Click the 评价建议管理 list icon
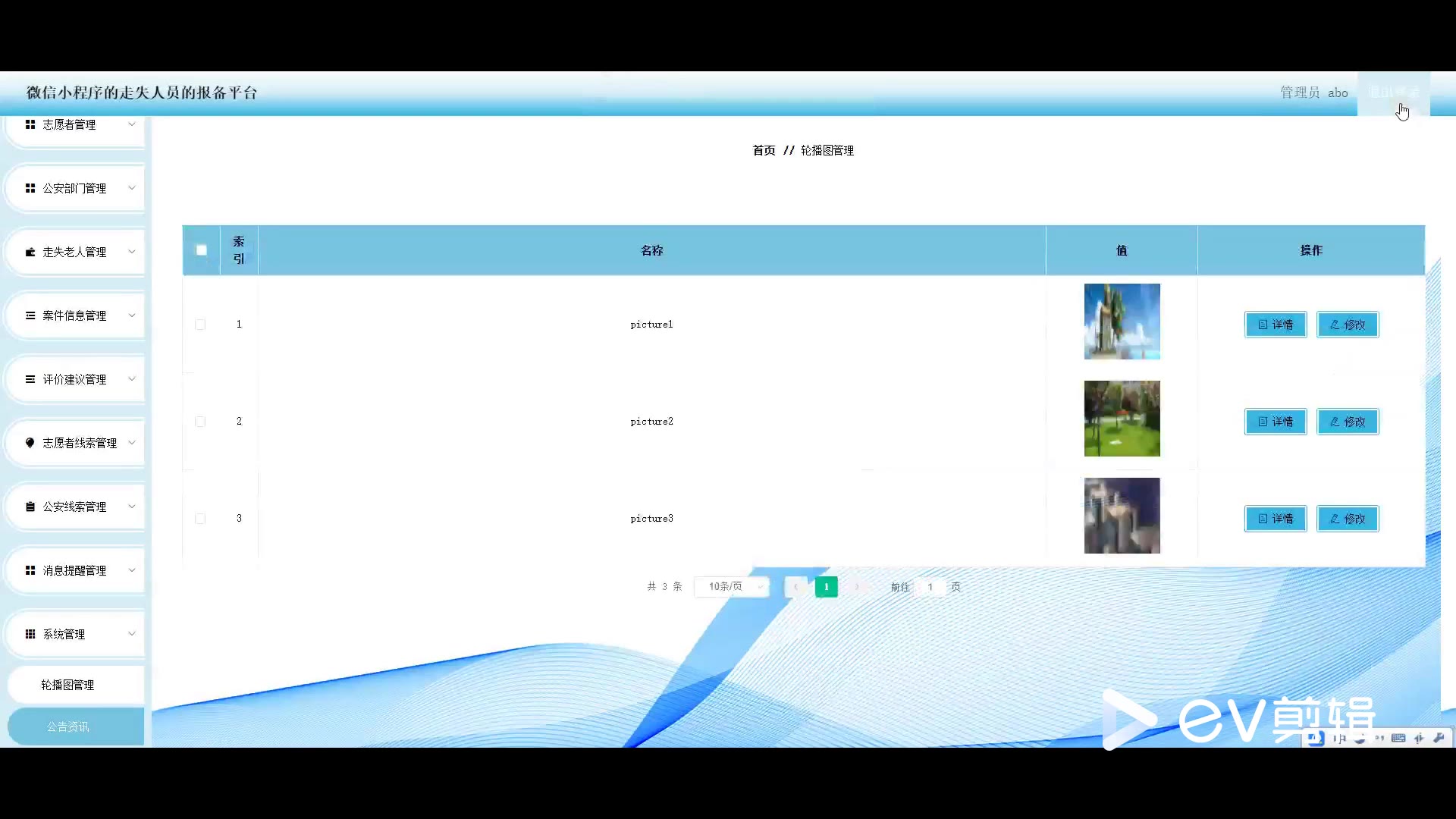The height and width of the screenshot is (819, 1456). tap(30, 379)
